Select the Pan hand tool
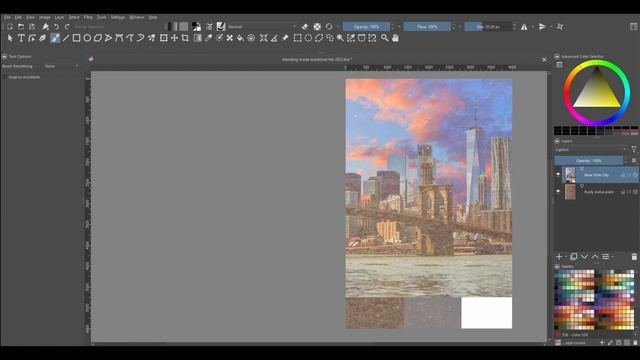Image resolution: width=640 pixels, height=360 pixels. click(395, 38)
